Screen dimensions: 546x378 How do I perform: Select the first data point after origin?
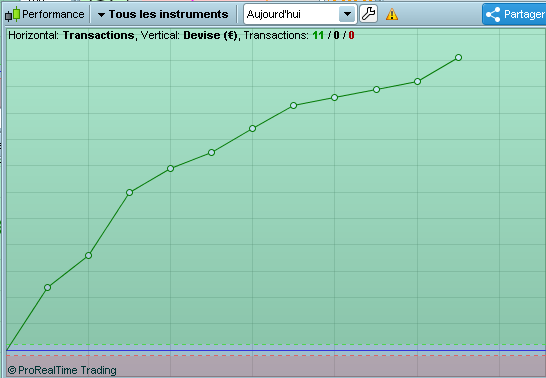(48, 288)
